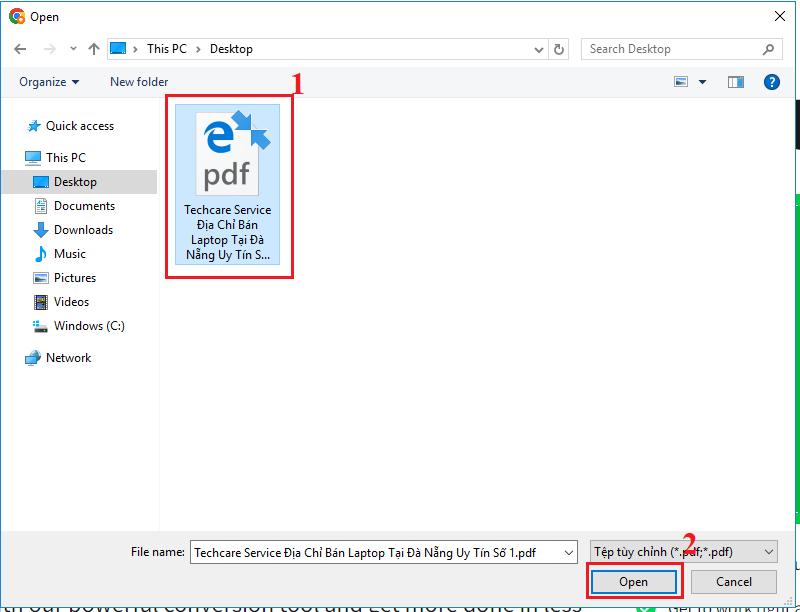
Task: Select Quick access in navigation pane
Action: click(x=79, y=126)
